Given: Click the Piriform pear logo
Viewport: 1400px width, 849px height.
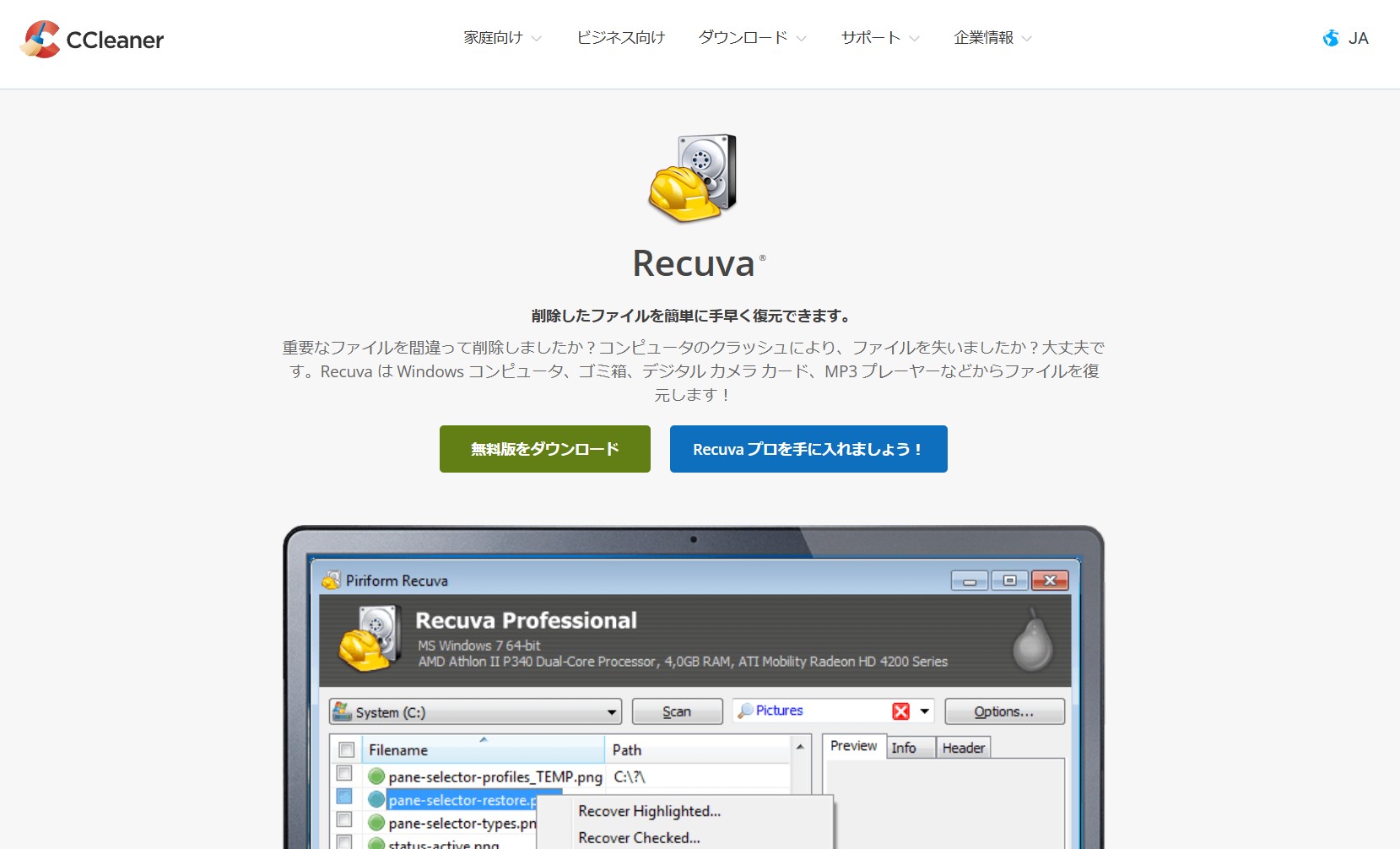Looking at the screenshot, I should pyautogui.click(x=1032, y=641).
